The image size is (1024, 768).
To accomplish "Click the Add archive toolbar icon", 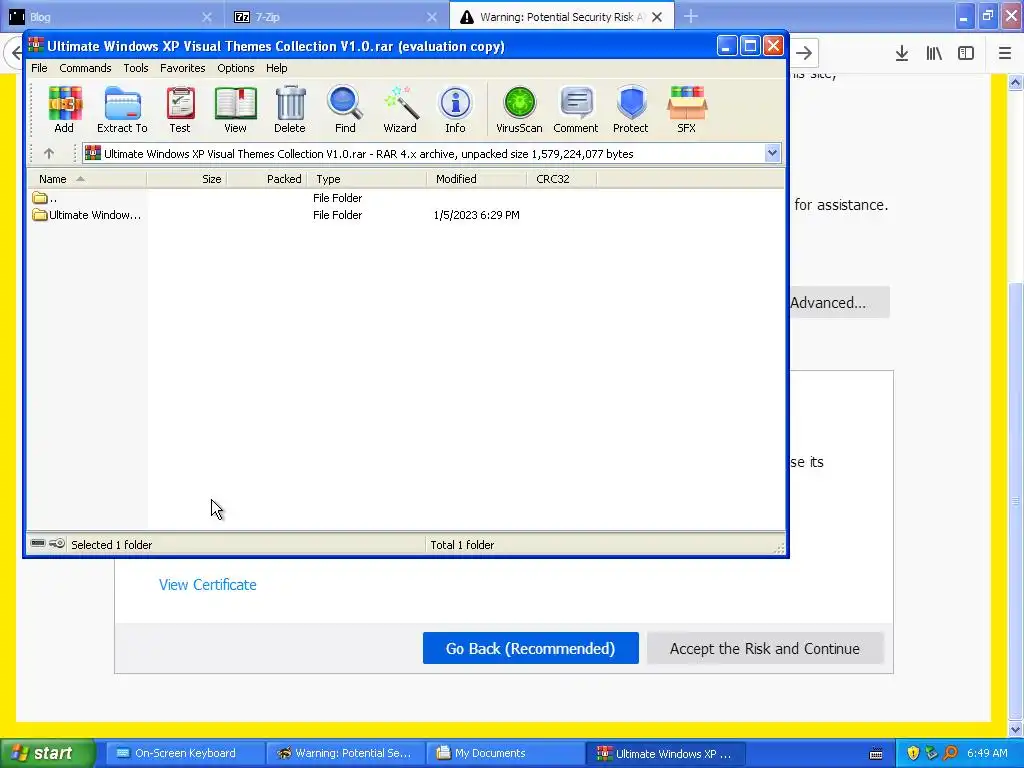I will [x=64, y=110].
